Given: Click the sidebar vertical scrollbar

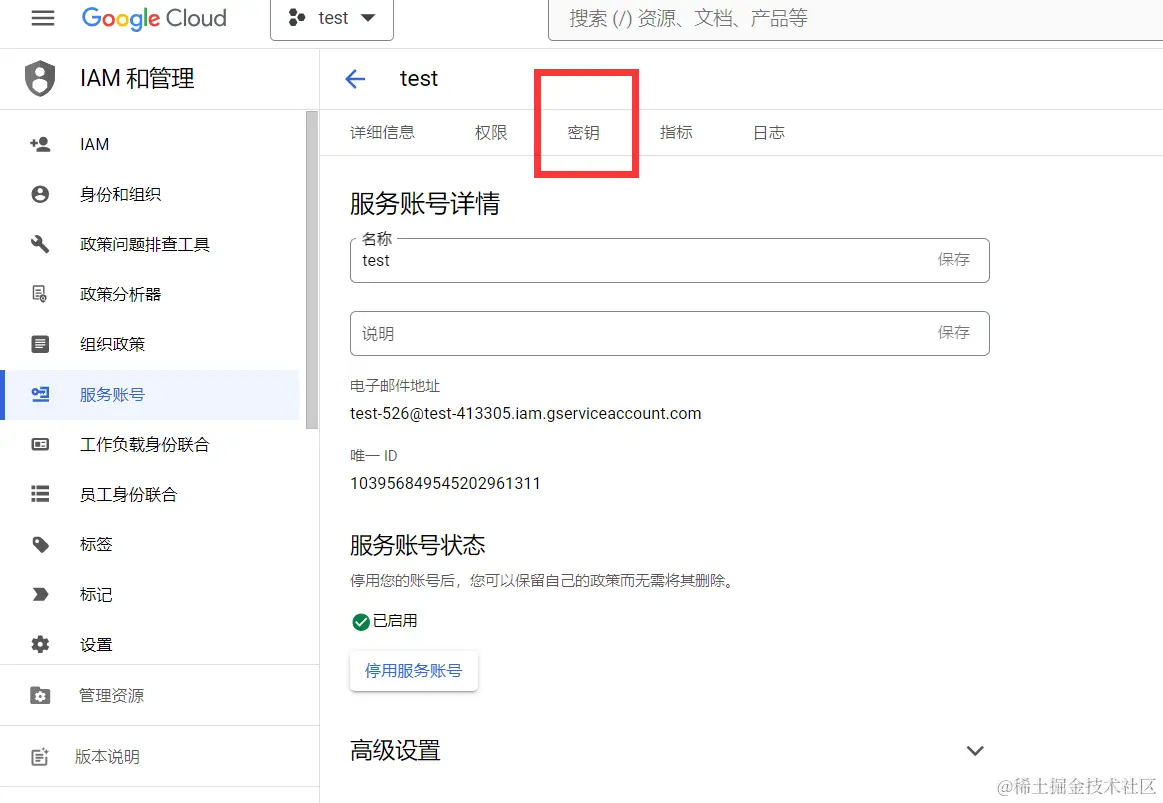Looking at the screenshot, I should point(312,270).
